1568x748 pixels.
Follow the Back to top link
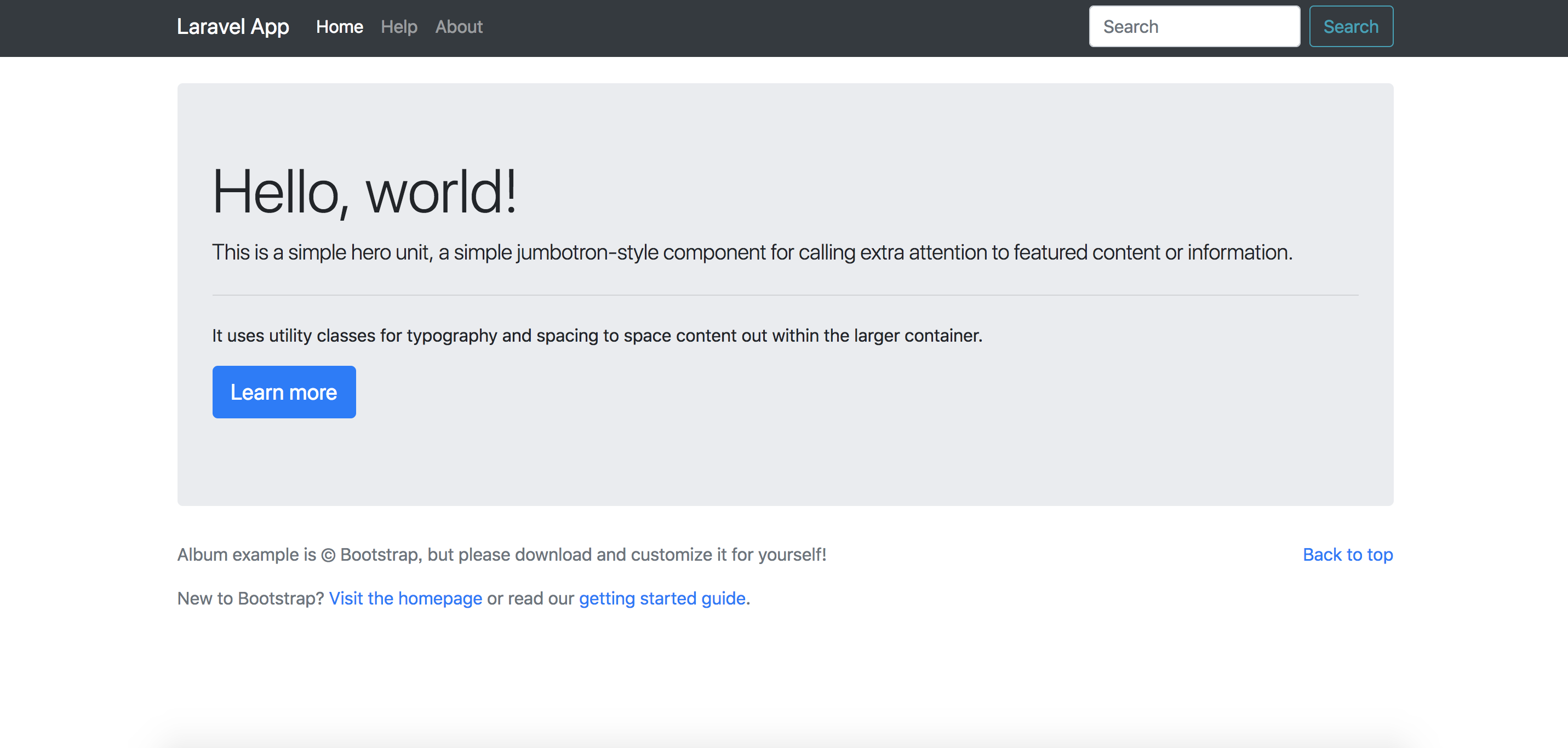pos(1347,555)
